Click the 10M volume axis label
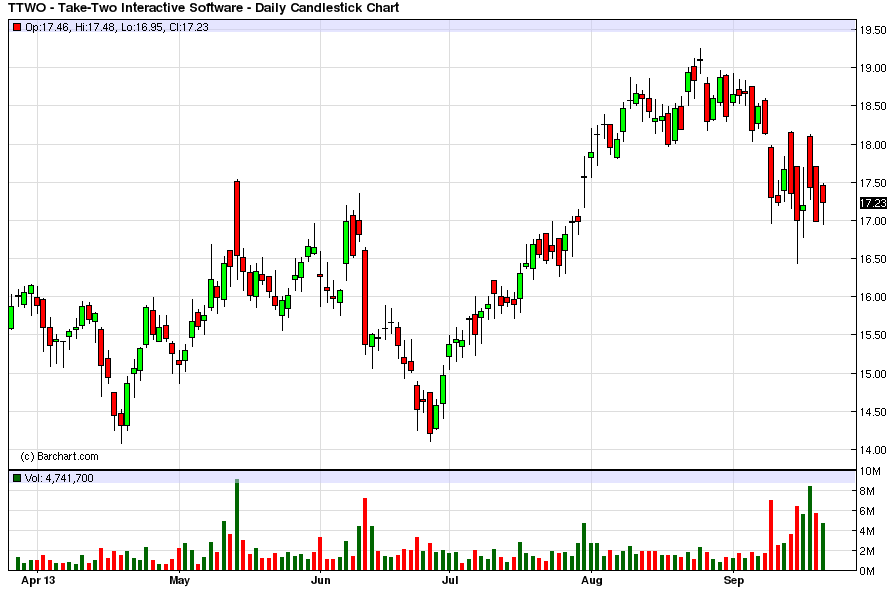This screenshot has height=593, width=891. coord(869,471)
